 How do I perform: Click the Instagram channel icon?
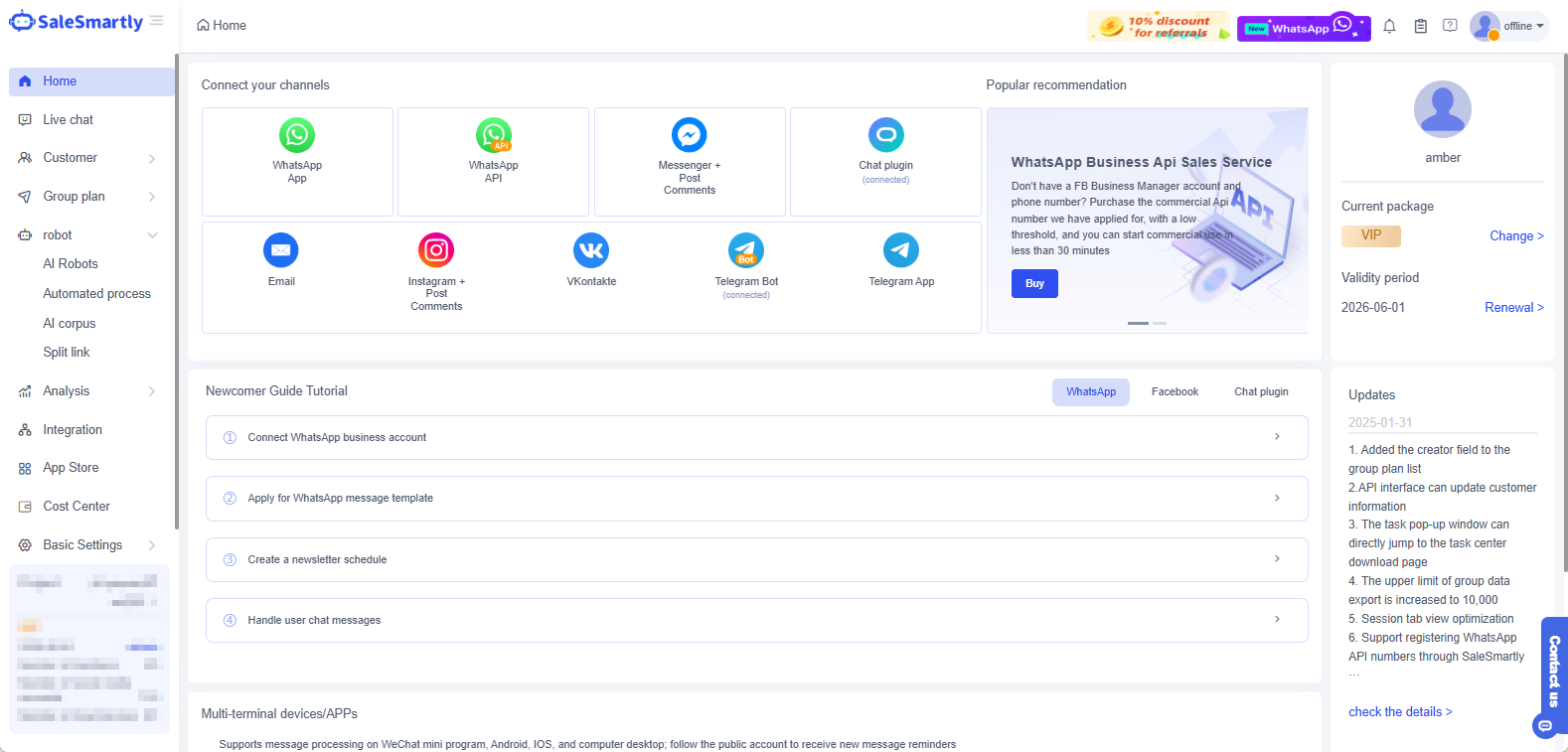pyautogui.click(x=436, y=250)
